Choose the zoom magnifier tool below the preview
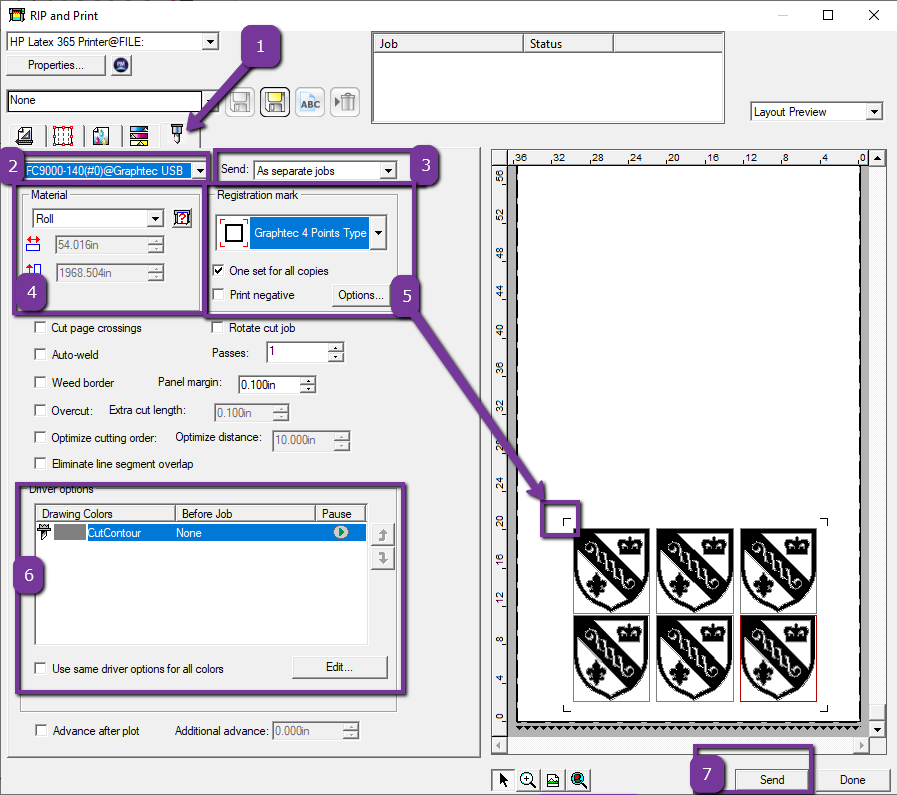The height and width of the screenshot is (795, 897). (x=528, y=779)
